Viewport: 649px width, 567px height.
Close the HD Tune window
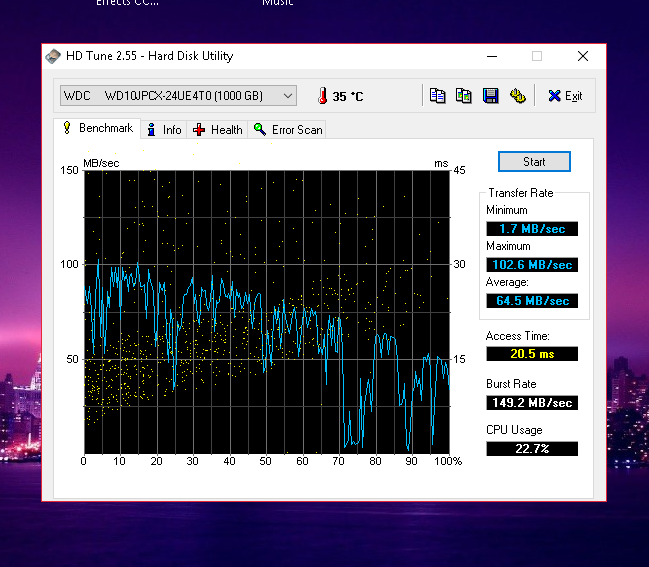click(x=582, y=56)
